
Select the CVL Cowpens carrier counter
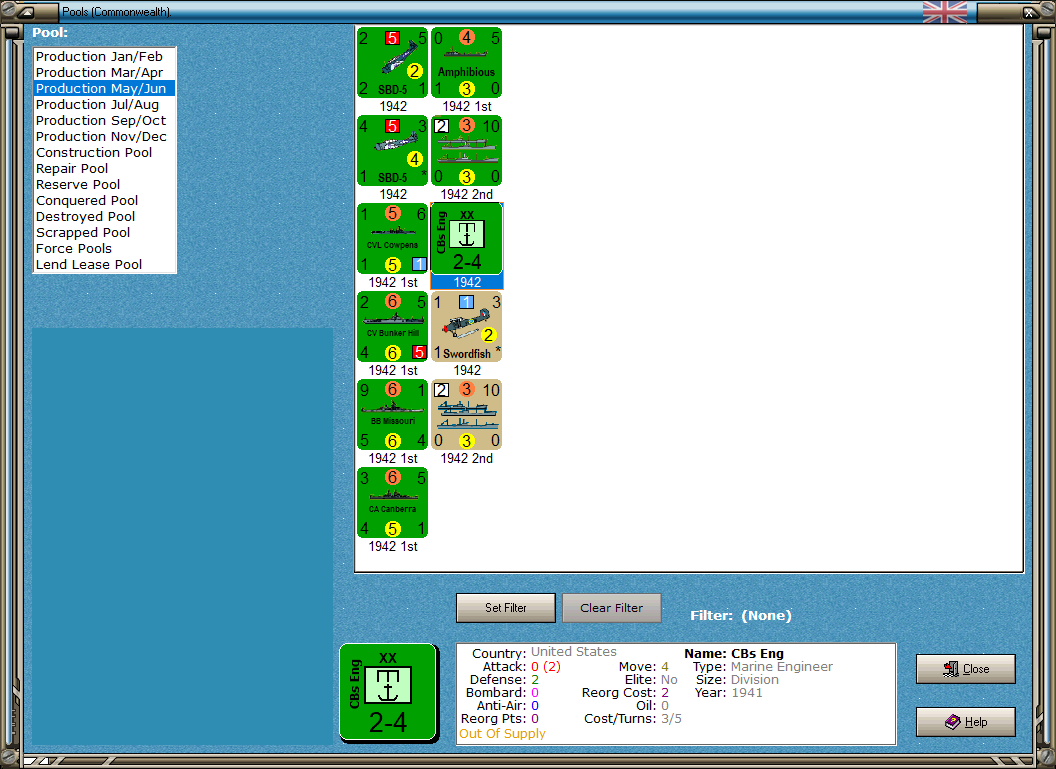[393, 239]
